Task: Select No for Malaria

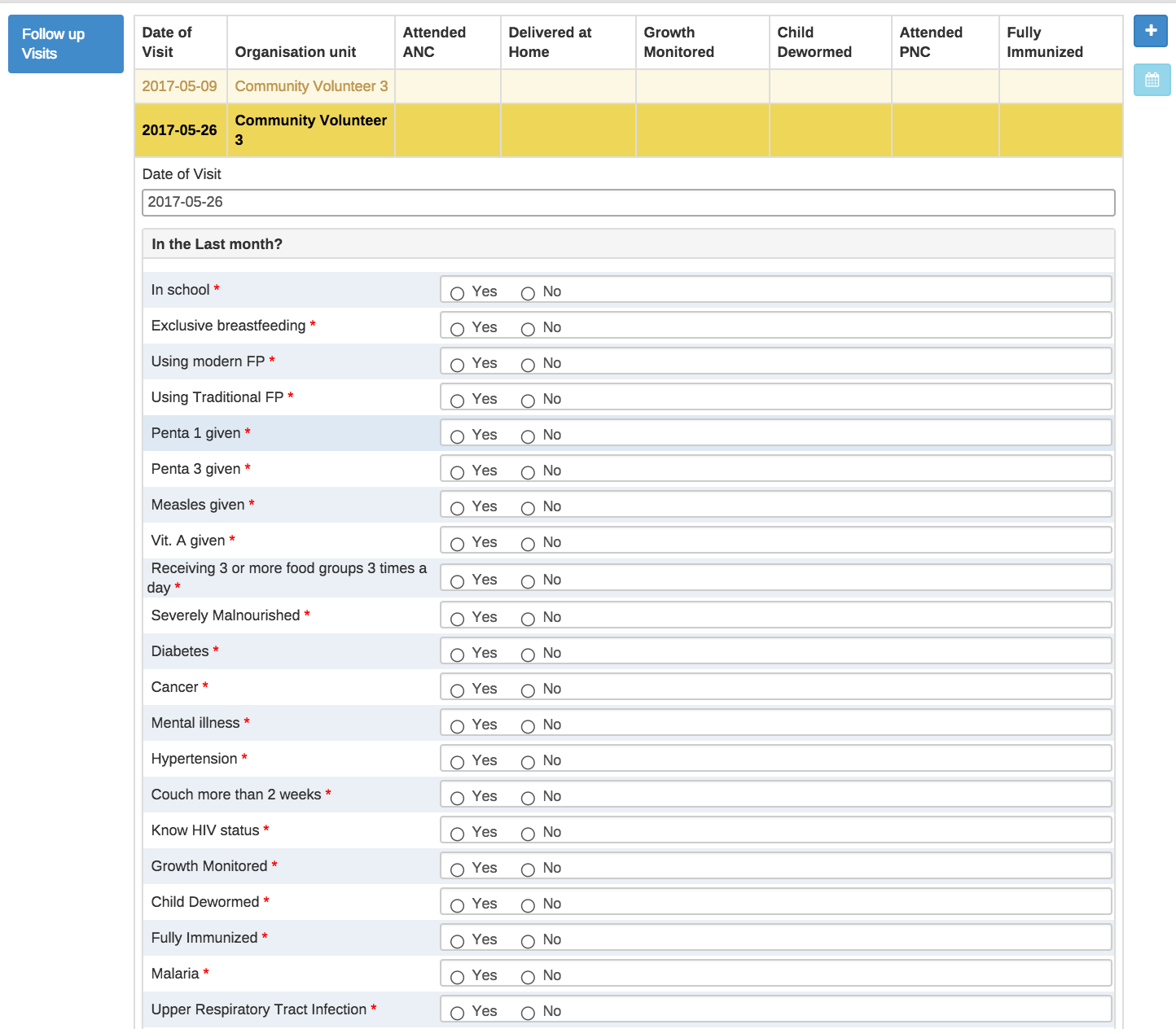Action: [x=528, y=977]
